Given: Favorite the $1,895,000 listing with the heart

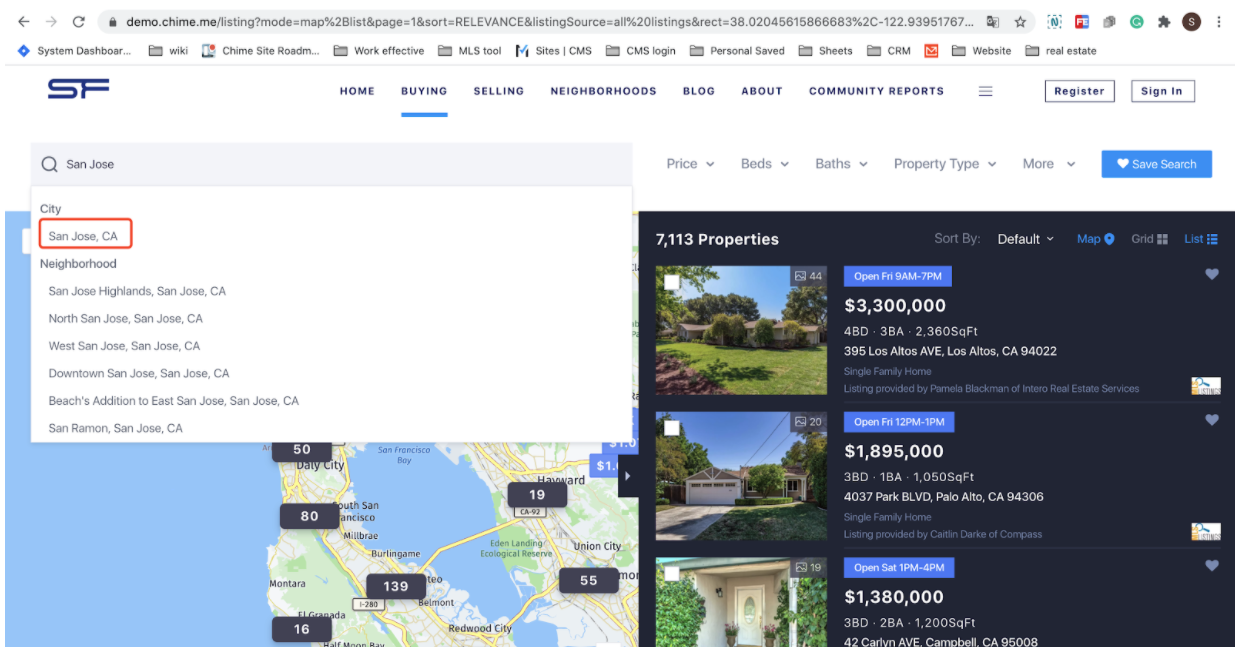Looking at the screenshot, I should point(1212,420).
